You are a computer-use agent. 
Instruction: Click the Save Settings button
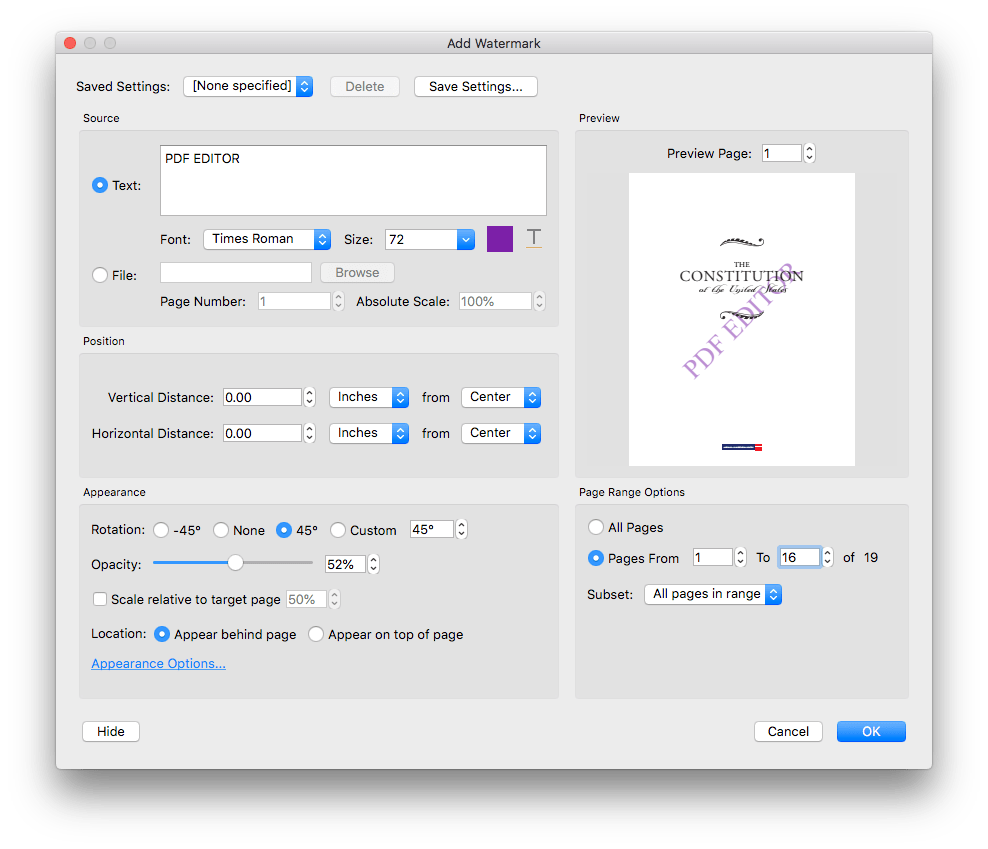(476, 86)
